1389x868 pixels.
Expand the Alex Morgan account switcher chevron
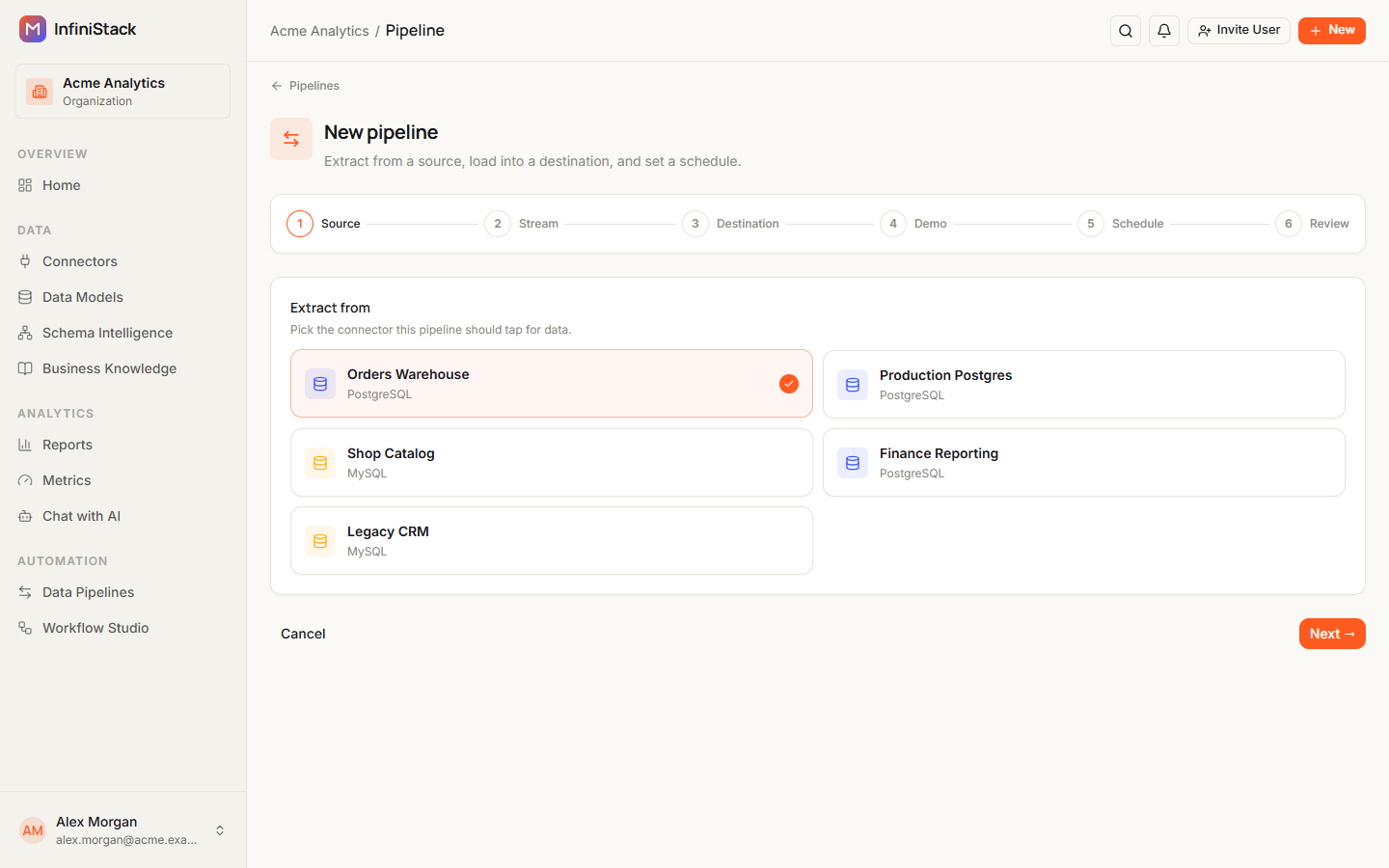pos(220,830)
